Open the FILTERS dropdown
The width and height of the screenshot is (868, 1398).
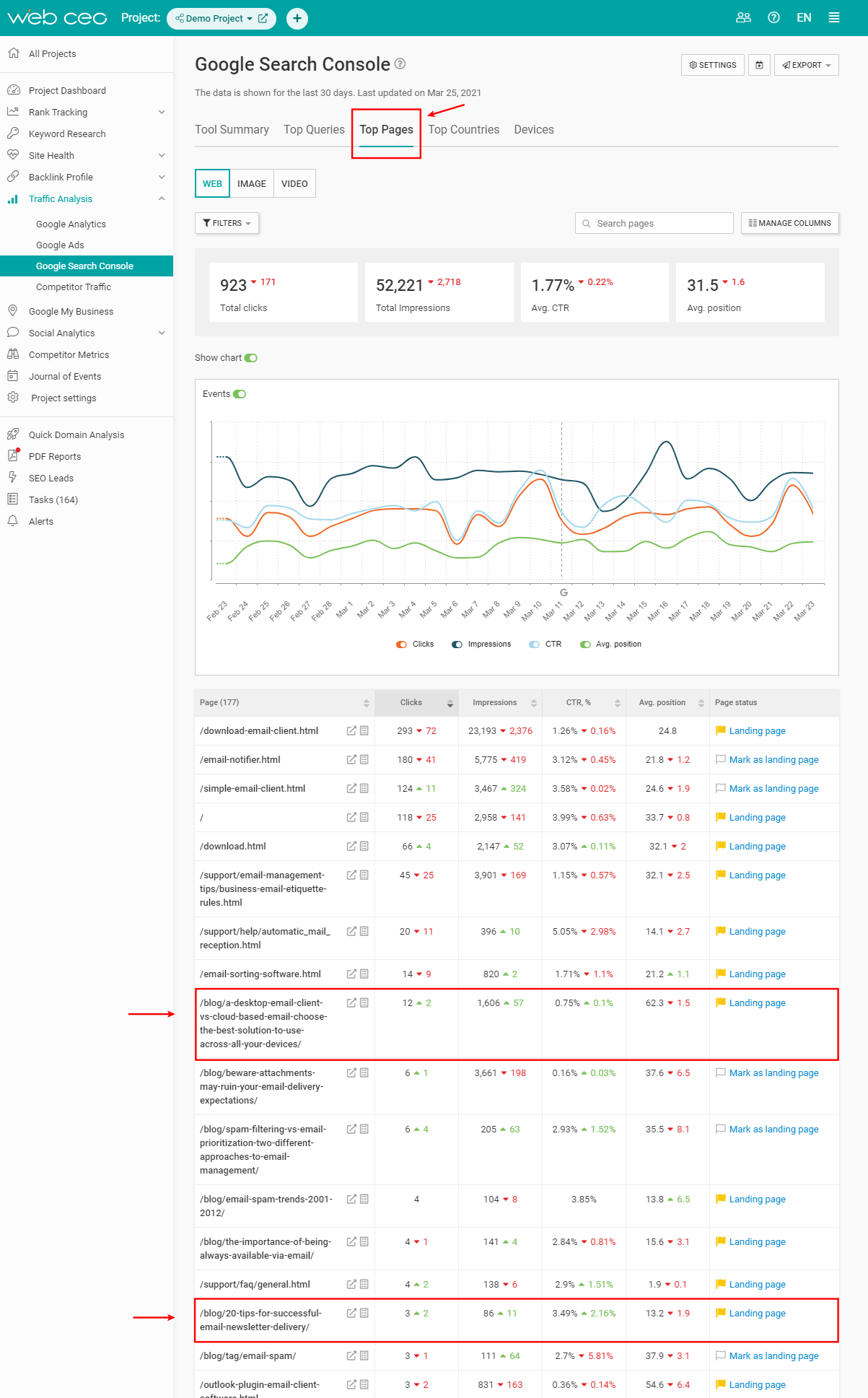click(x=227, y=223)
